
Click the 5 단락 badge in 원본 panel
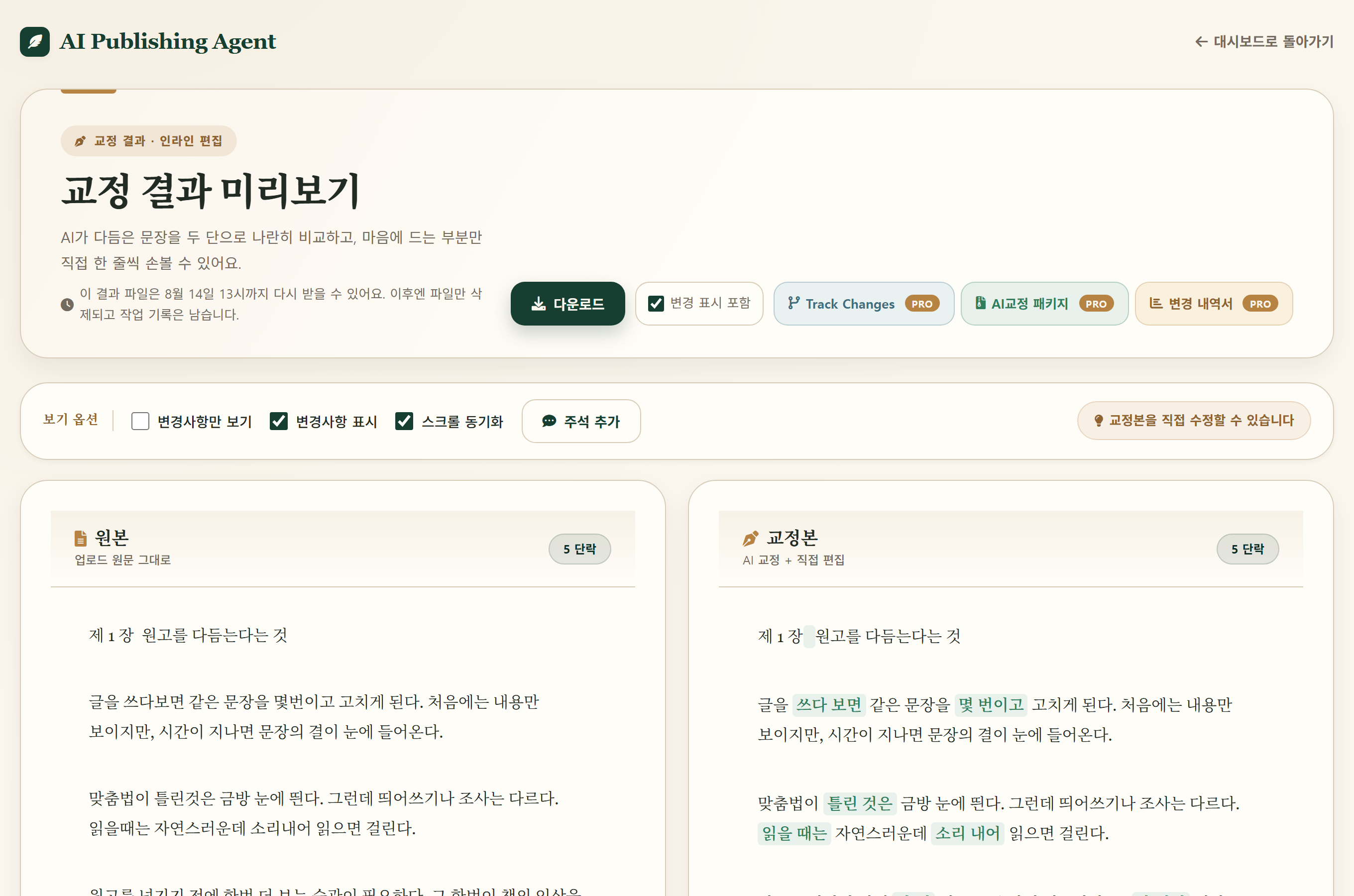[579, 549]
